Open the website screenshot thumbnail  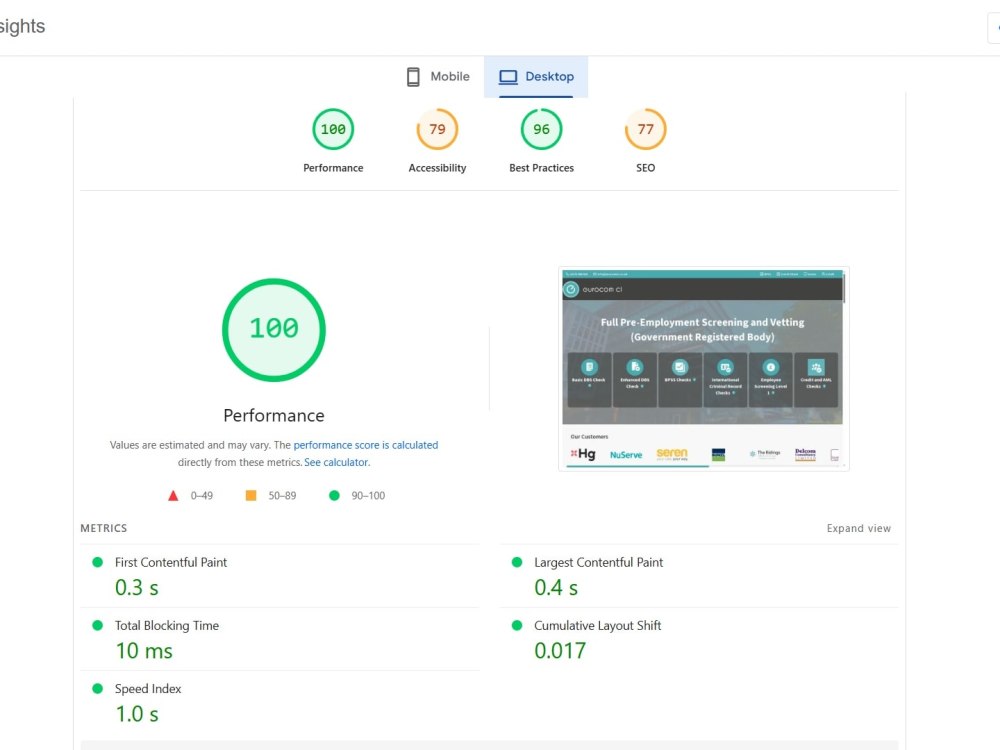703,369
